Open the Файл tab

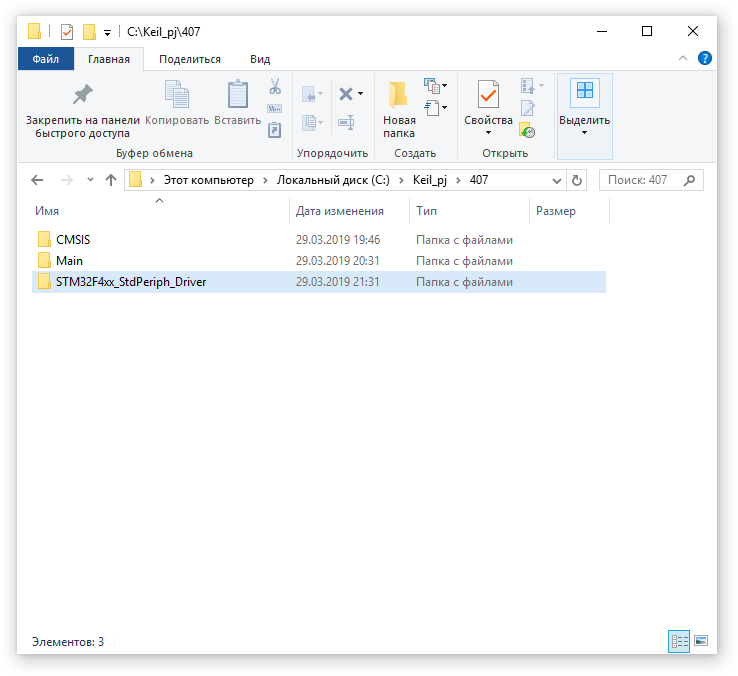(x=46, y=59)
